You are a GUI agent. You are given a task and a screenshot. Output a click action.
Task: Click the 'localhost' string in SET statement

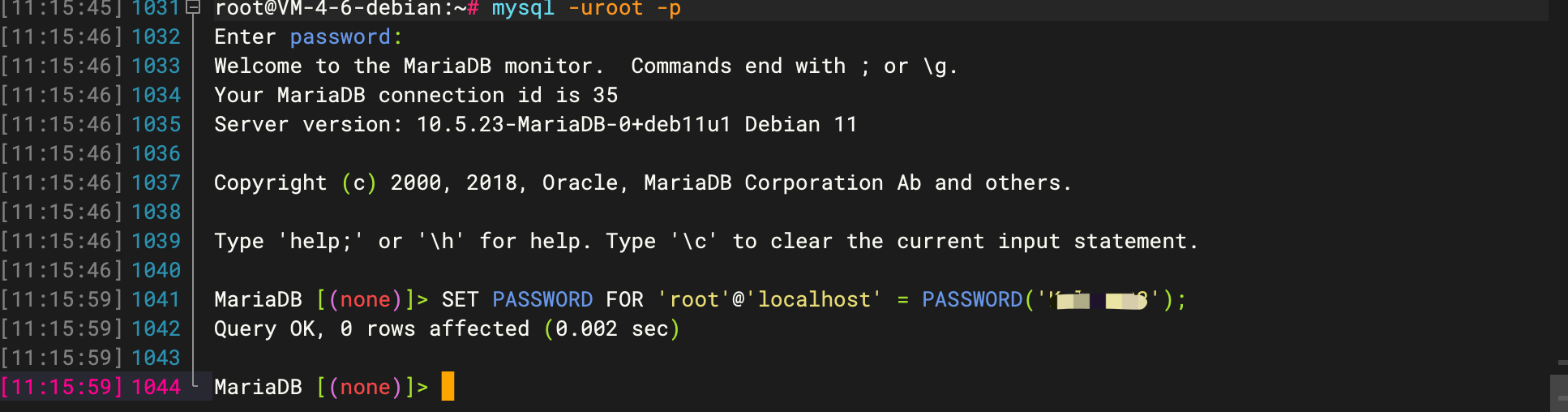813,299
